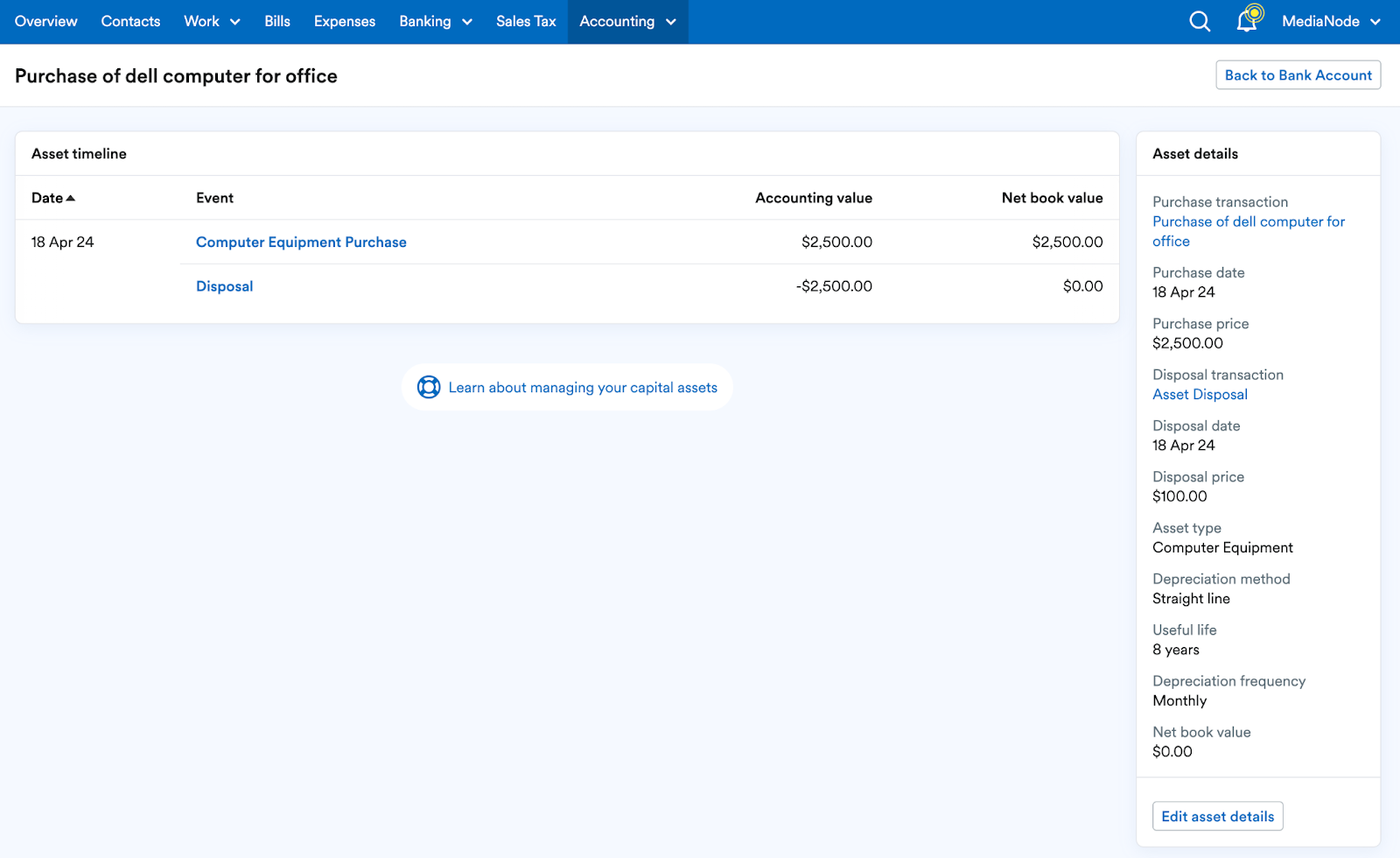Screen dimensions: 1400x858
Task: Go to the Expenses page
Action: click(x=344, y=21)
